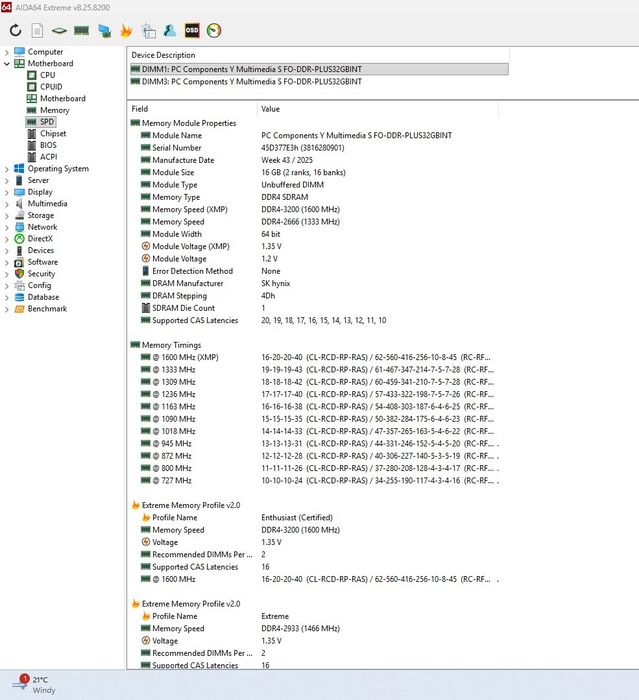Screen dimensions: 639x700
Task: Open the CPU chip tool icon in toolbar
Action: 59,31
